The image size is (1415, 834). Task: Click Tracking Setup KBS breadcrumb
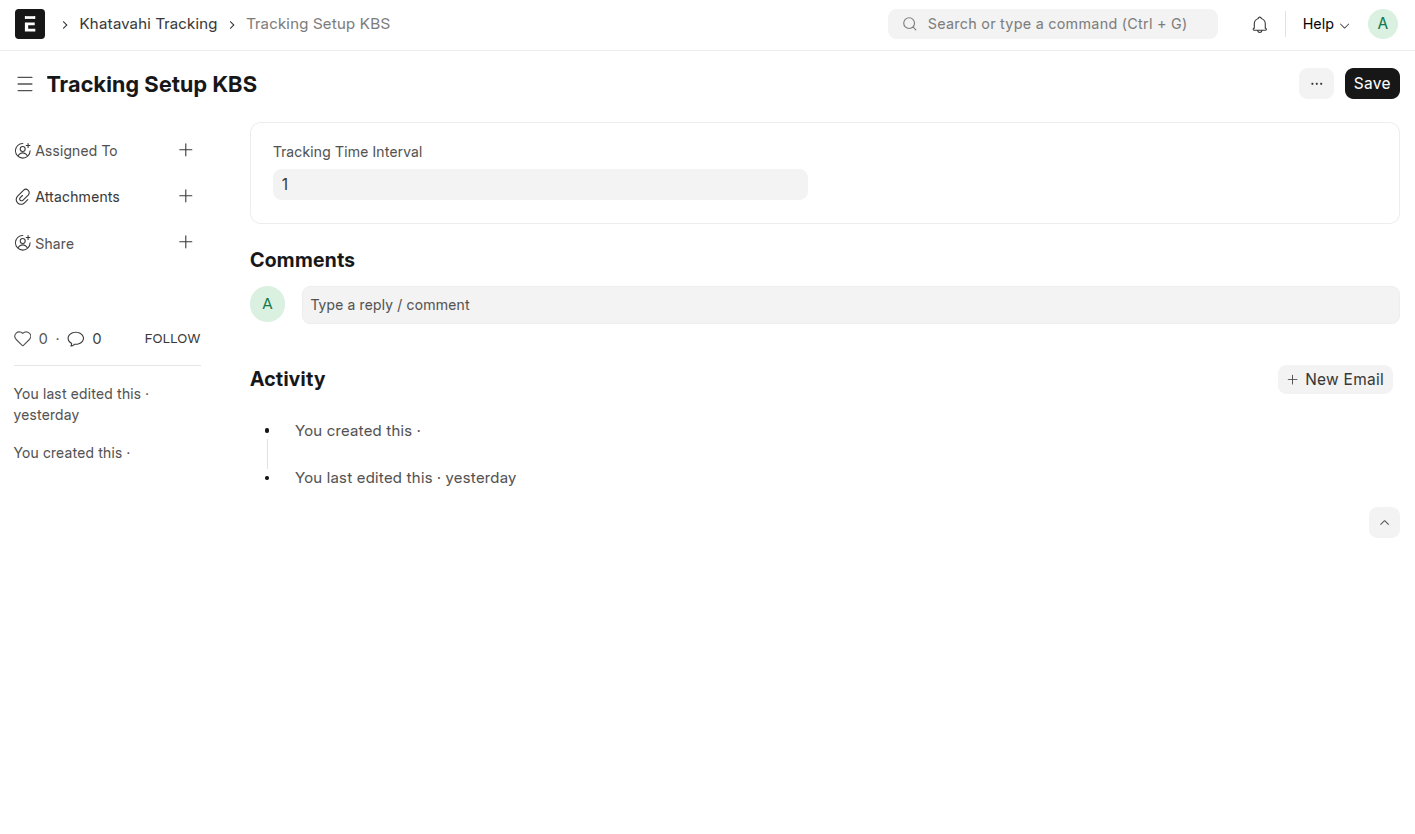tap(318, 24)
